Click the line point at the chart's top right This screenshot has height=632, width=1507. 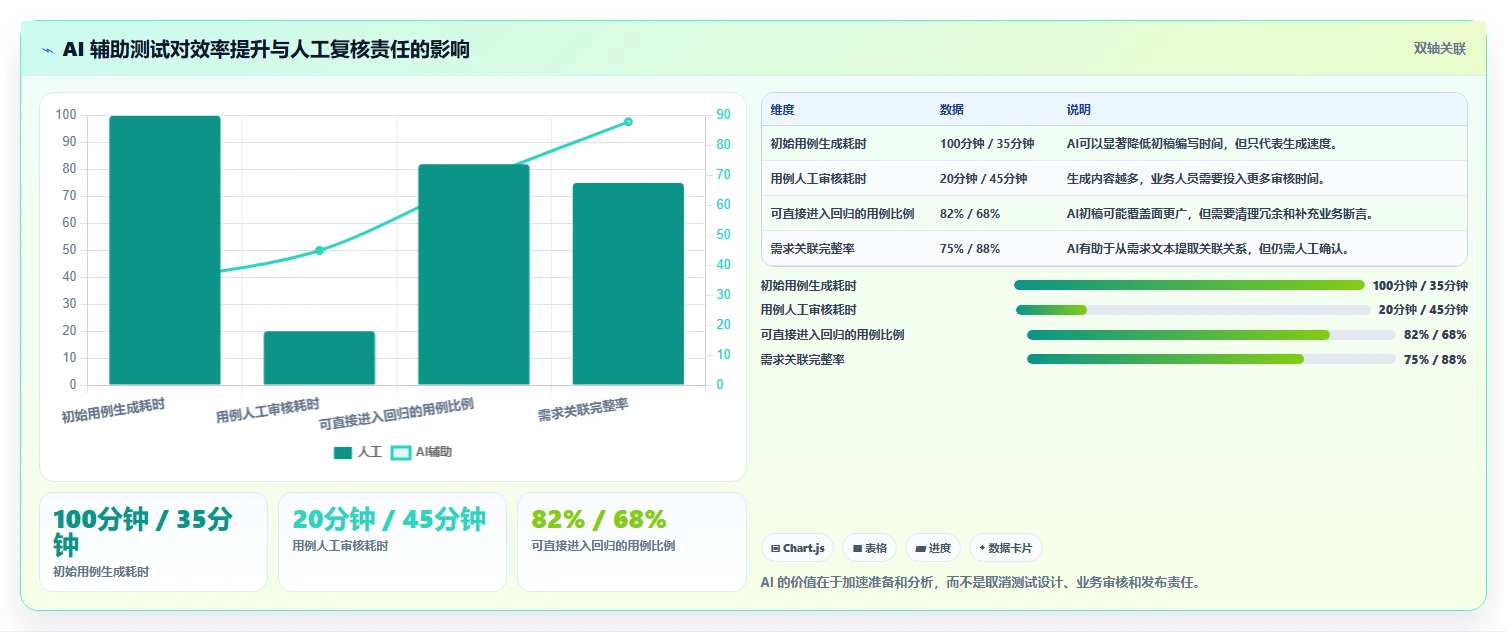(x=628, y=122)
